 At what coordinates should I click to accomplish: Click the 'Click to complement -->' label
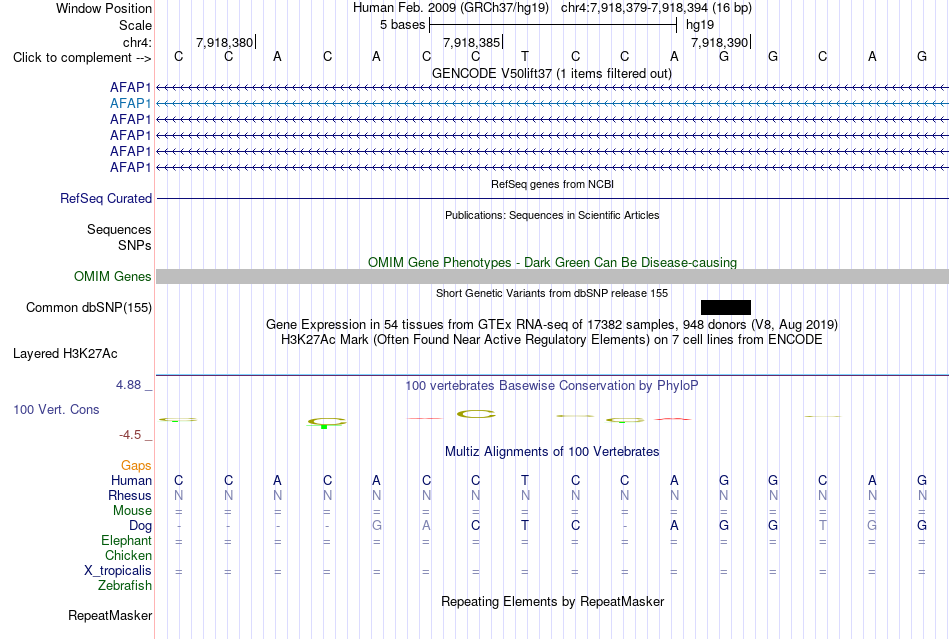(x=82, y=58)
